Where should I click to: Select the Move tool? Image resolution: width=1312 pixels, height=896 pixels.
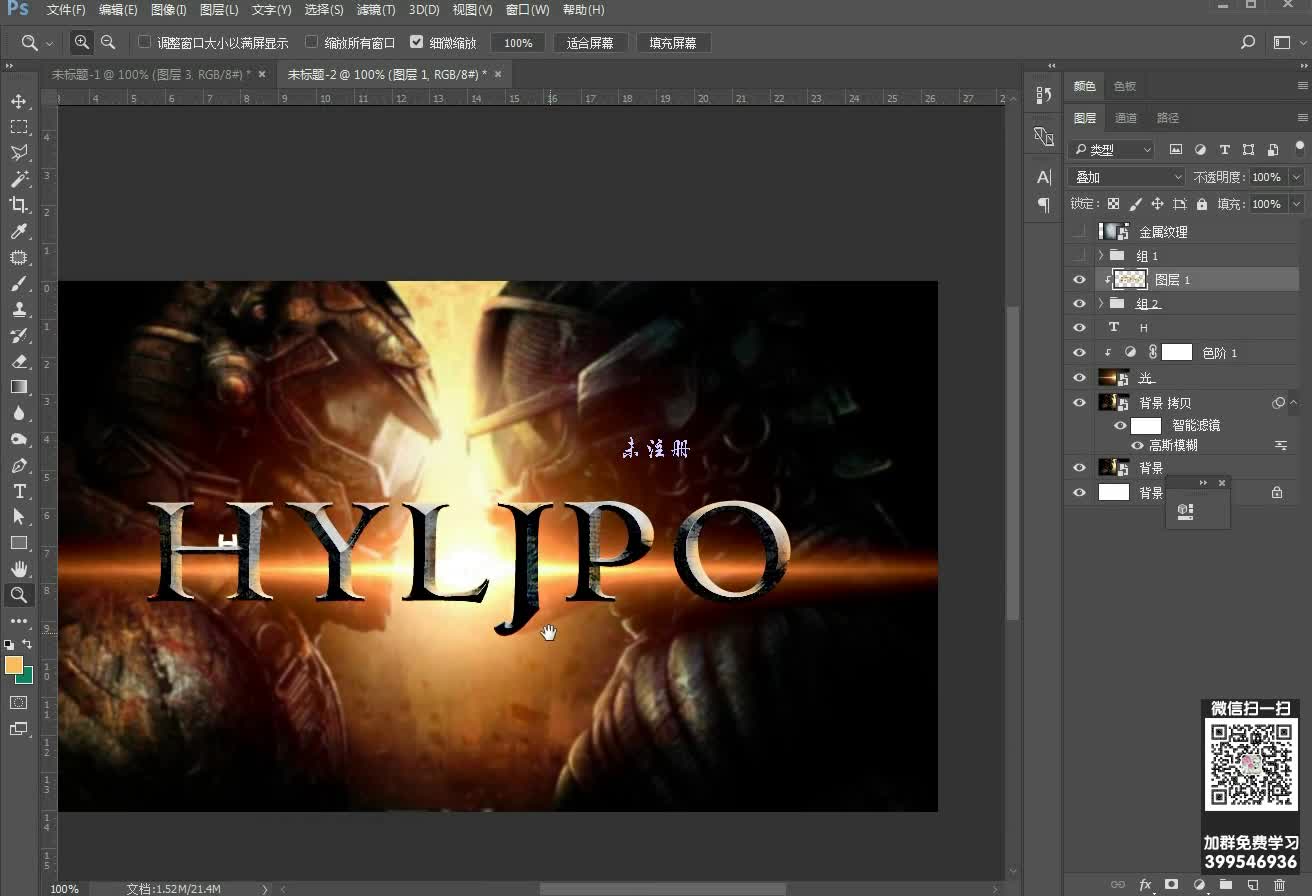tap(18, 101)
